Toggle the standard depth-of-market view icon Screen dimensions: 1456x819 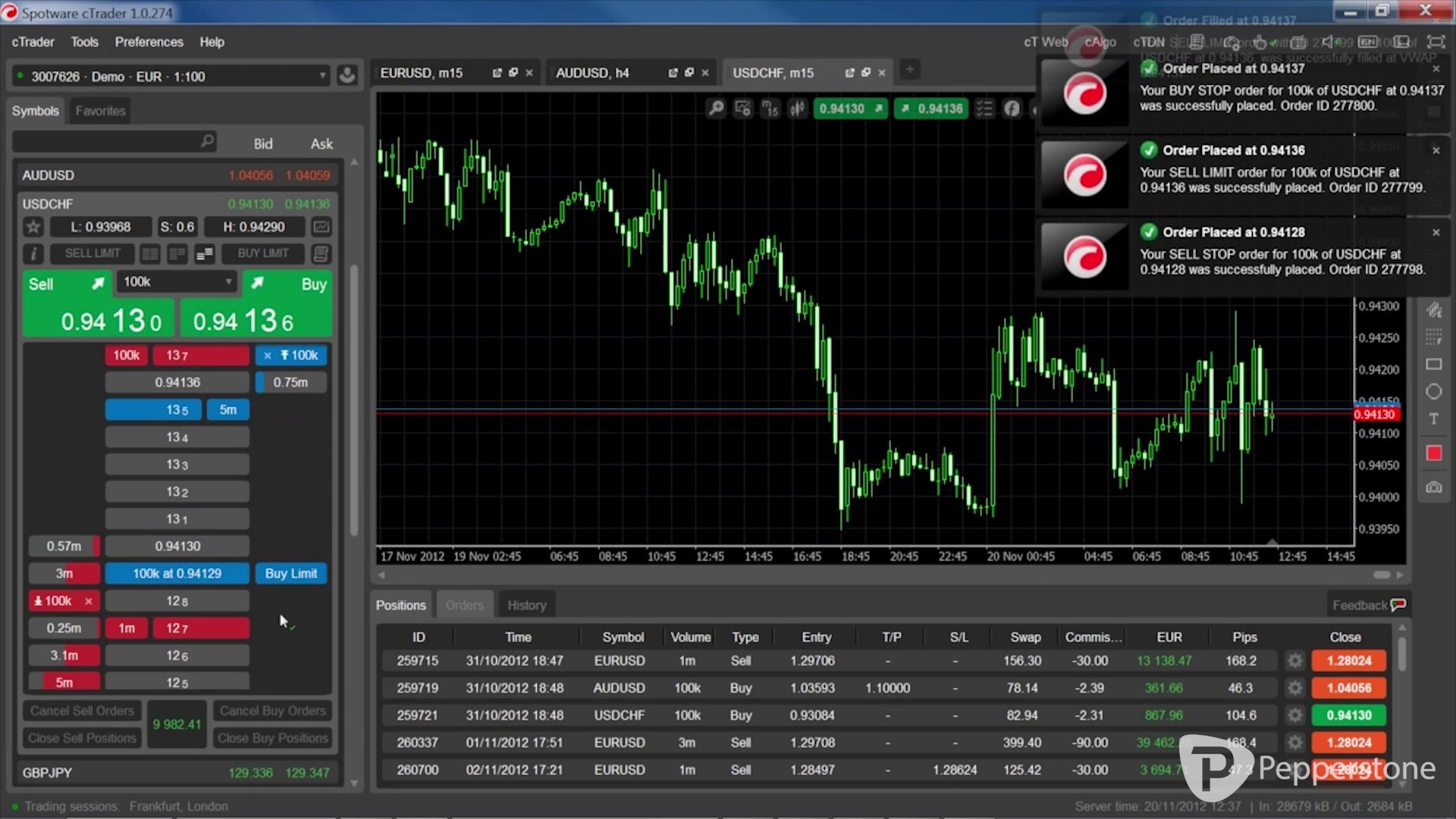point(150,254)
